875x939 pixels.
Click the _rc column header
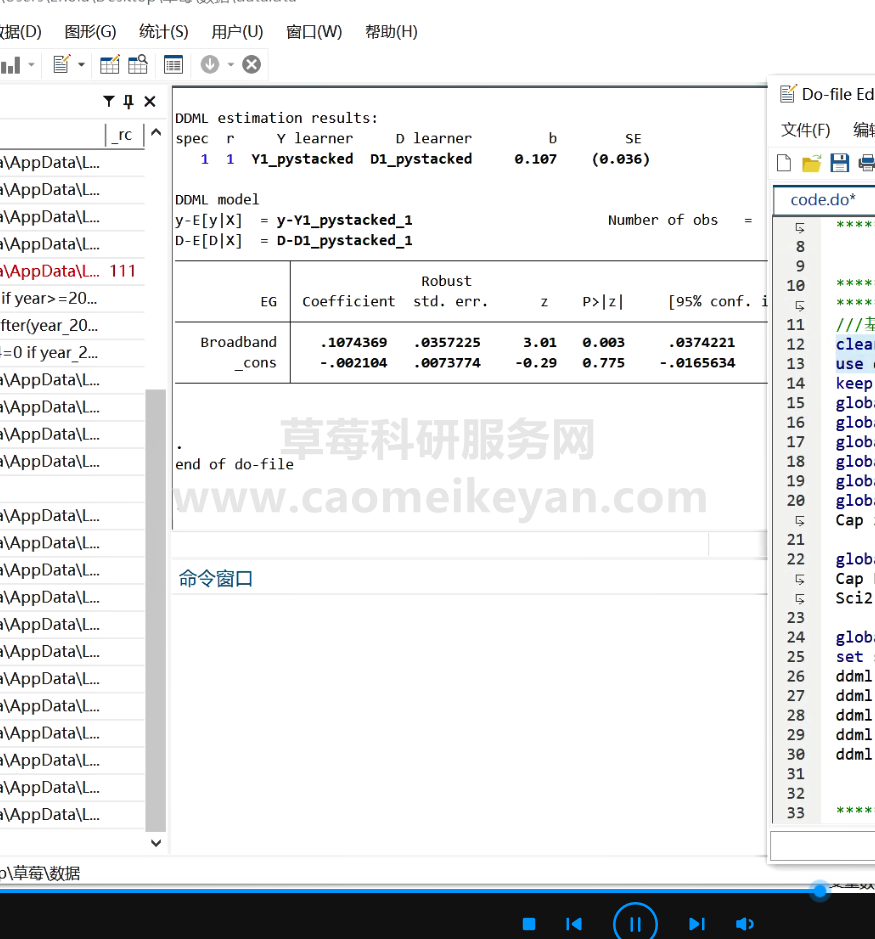tap(124, 135)
